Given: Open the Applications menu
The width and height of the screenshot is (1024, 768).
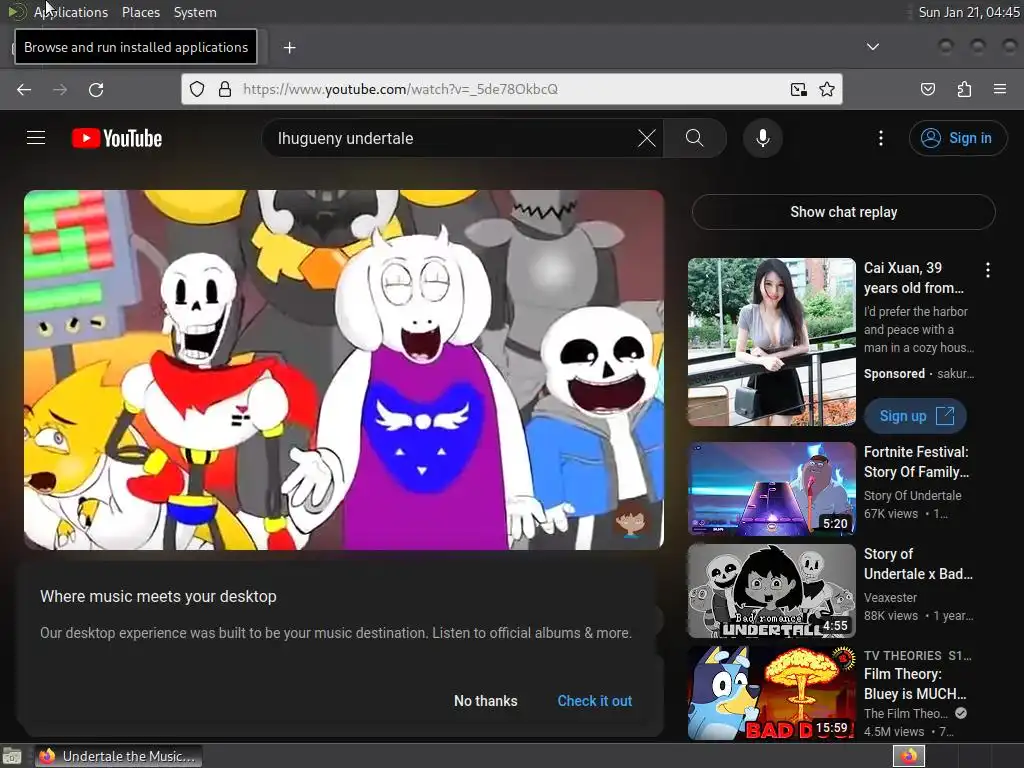Looking at the screenshot, I should click(x=71, y=12).
